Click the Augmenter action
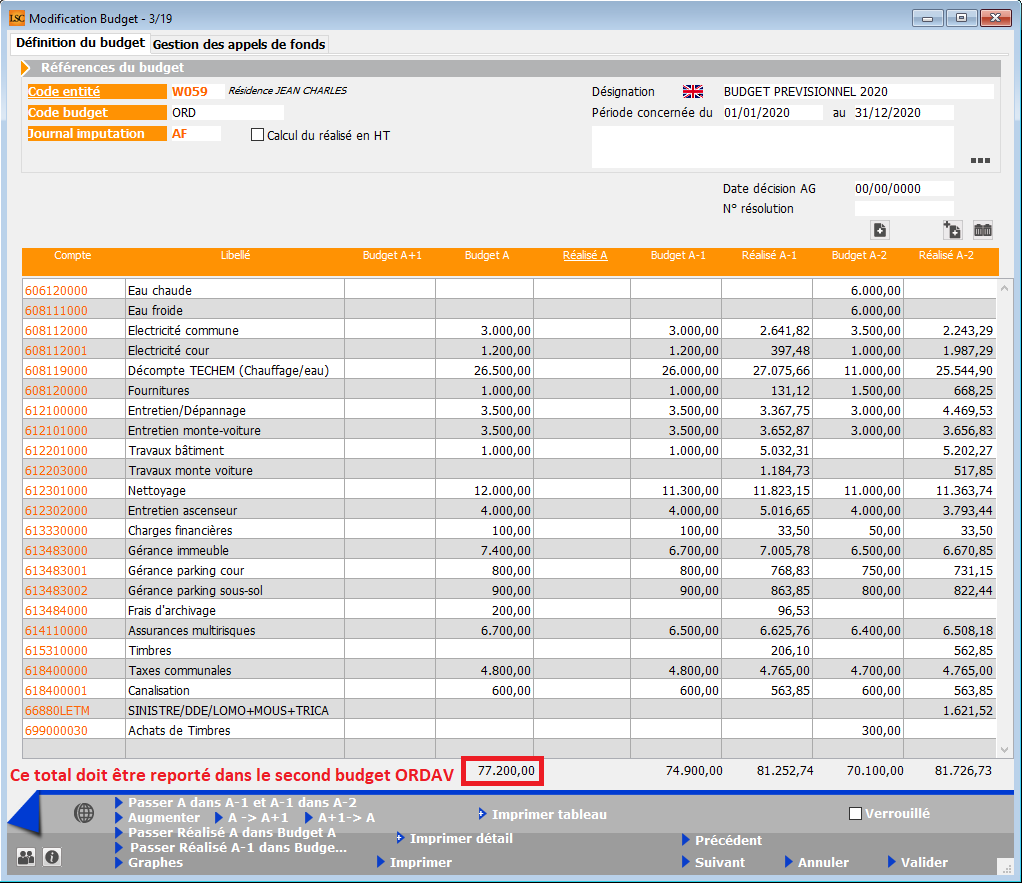This screenshot has height=883, width=1022. click(x=164, y=817)
